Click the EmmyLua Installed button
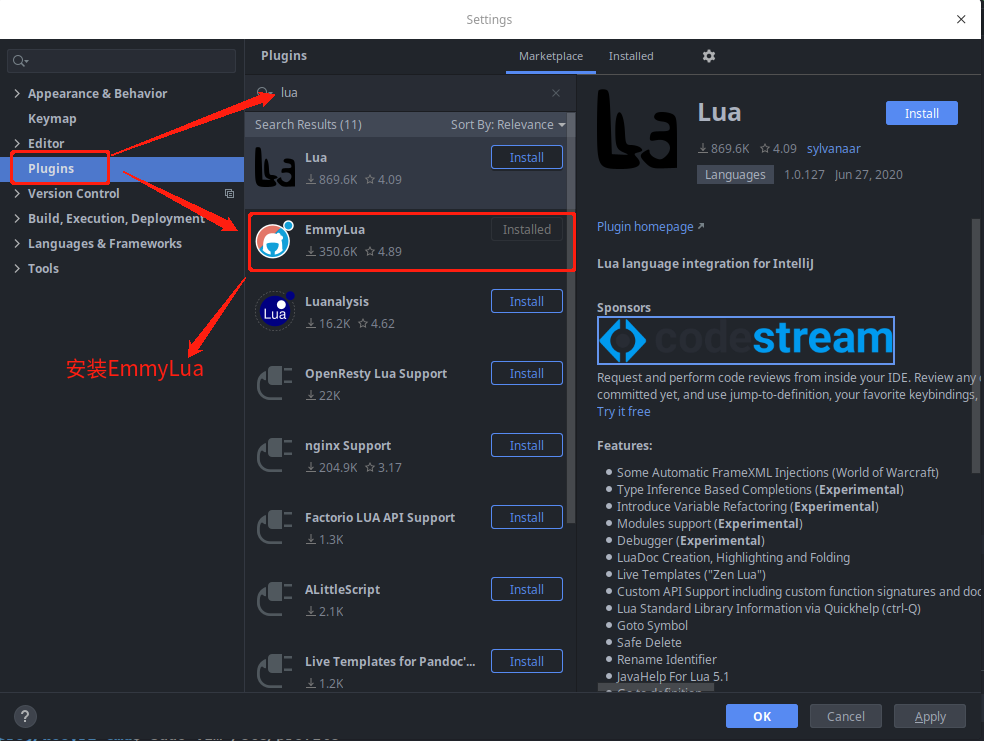 [527, 230]
